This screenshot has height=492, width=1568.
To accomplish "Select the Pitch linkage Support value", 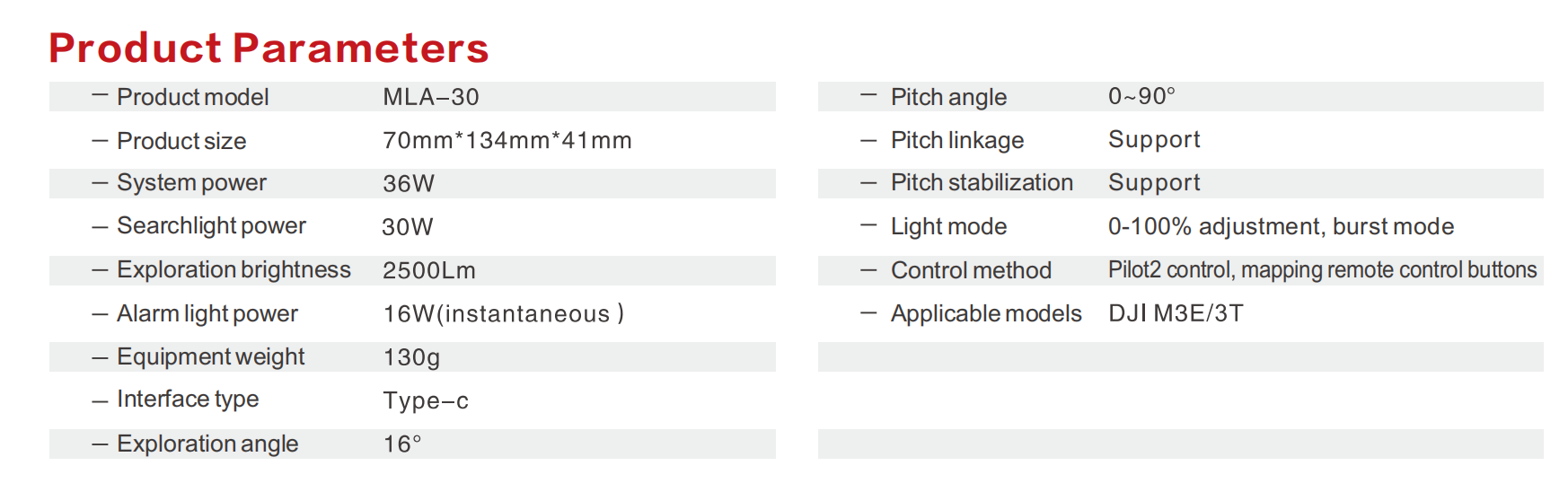I will (x=1154, y=141).
